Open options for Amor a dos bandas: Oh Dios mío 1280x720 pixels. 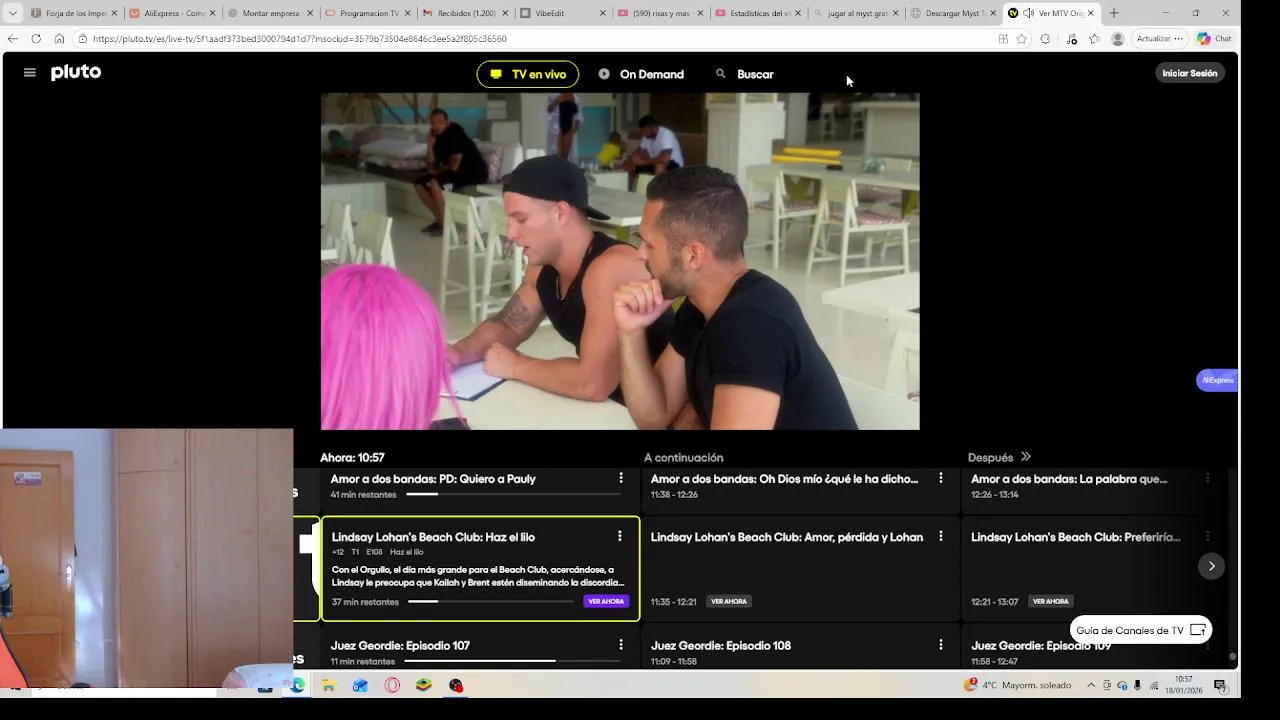(940, 478)
